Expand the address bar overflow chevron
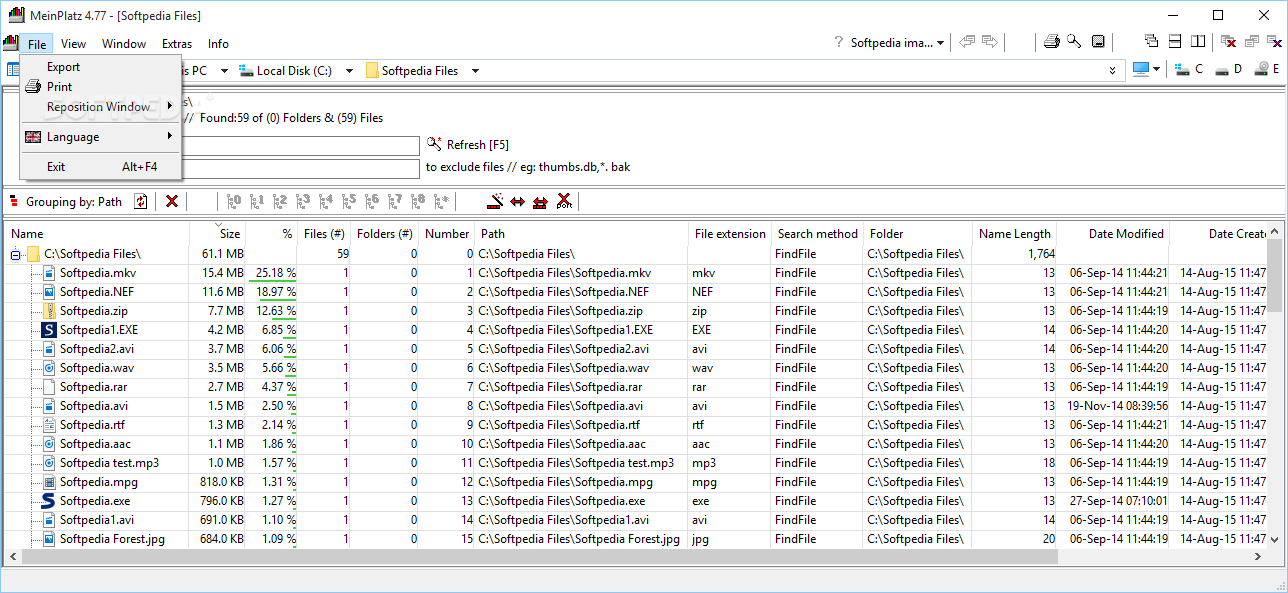 [x=1113, y=71]
